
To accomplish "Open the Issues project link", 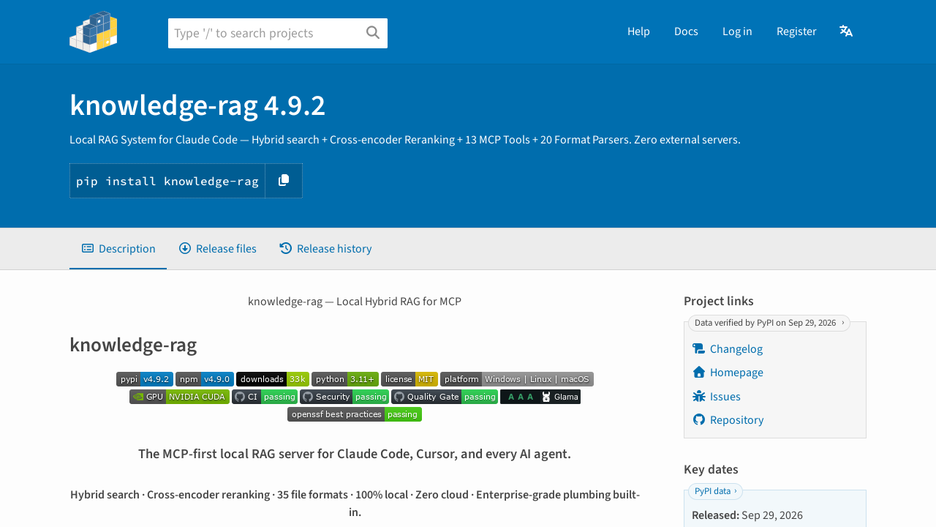I will 725,396.
